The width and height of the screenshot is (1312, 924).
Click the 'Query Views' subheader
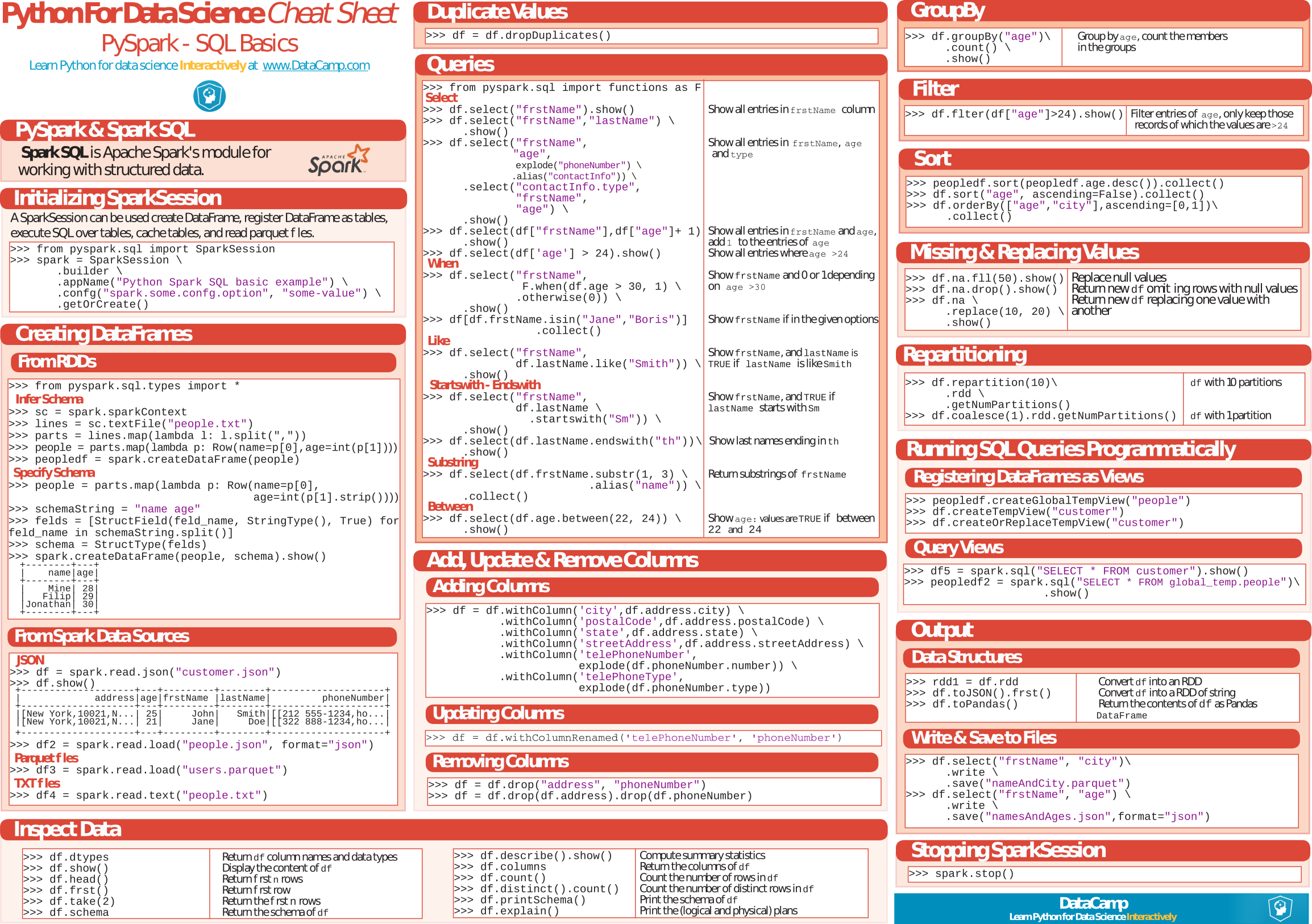pos(1103,548)
